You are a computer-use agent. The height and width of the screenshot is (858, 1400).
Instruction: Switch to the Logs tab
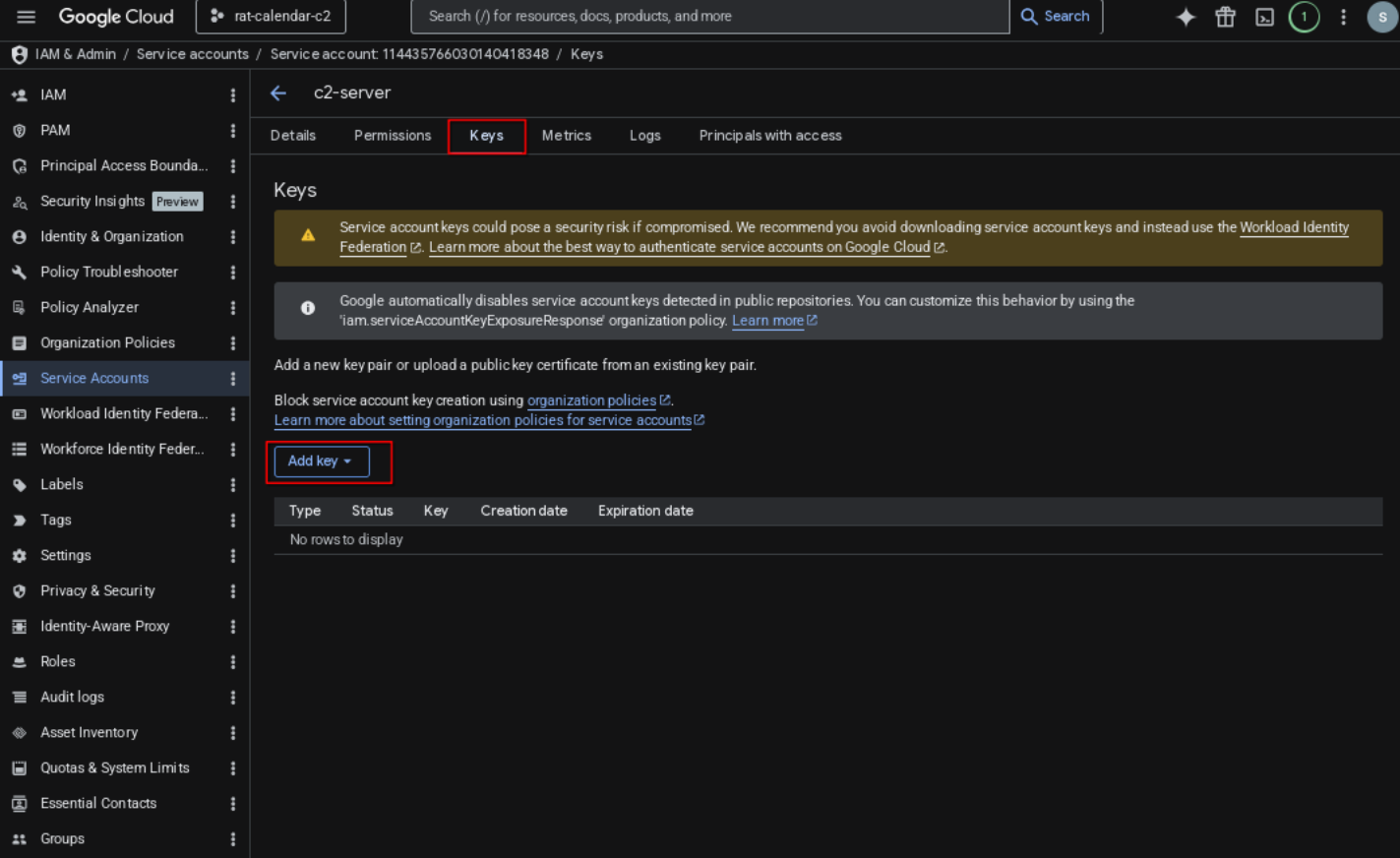[645, 136]
